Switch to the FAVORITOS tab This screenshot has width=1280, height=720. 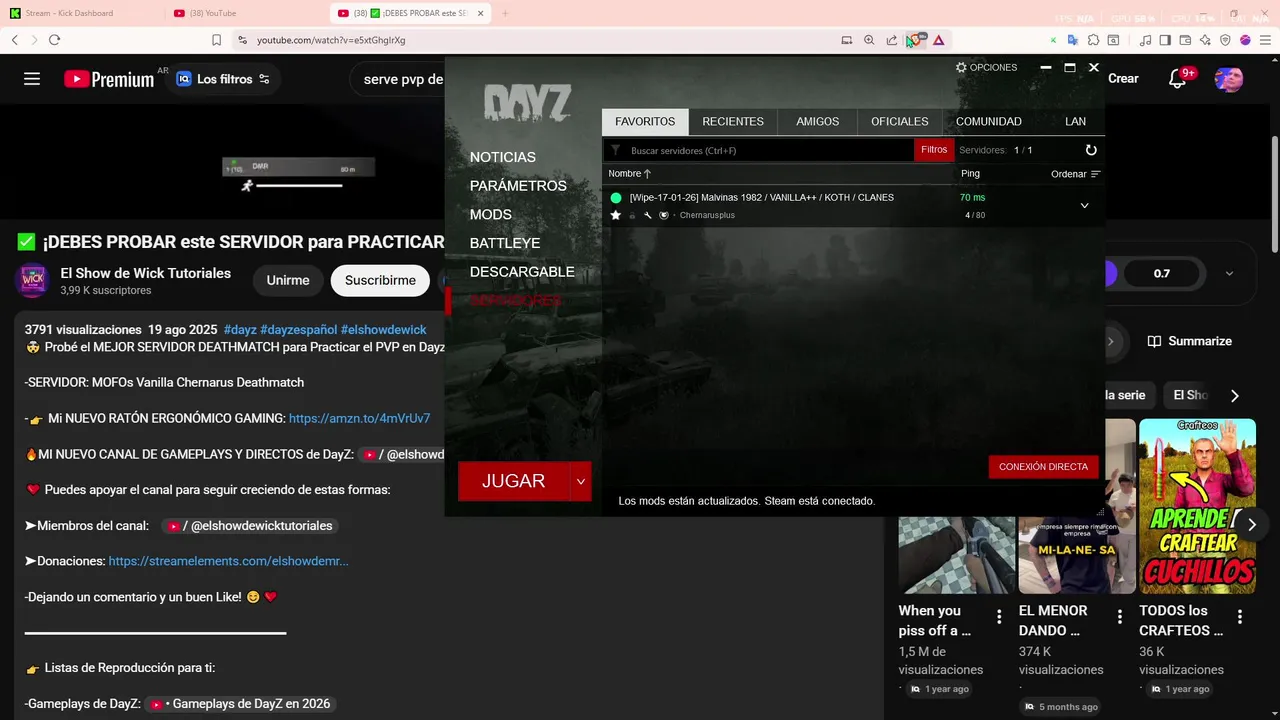click(645, 122)
